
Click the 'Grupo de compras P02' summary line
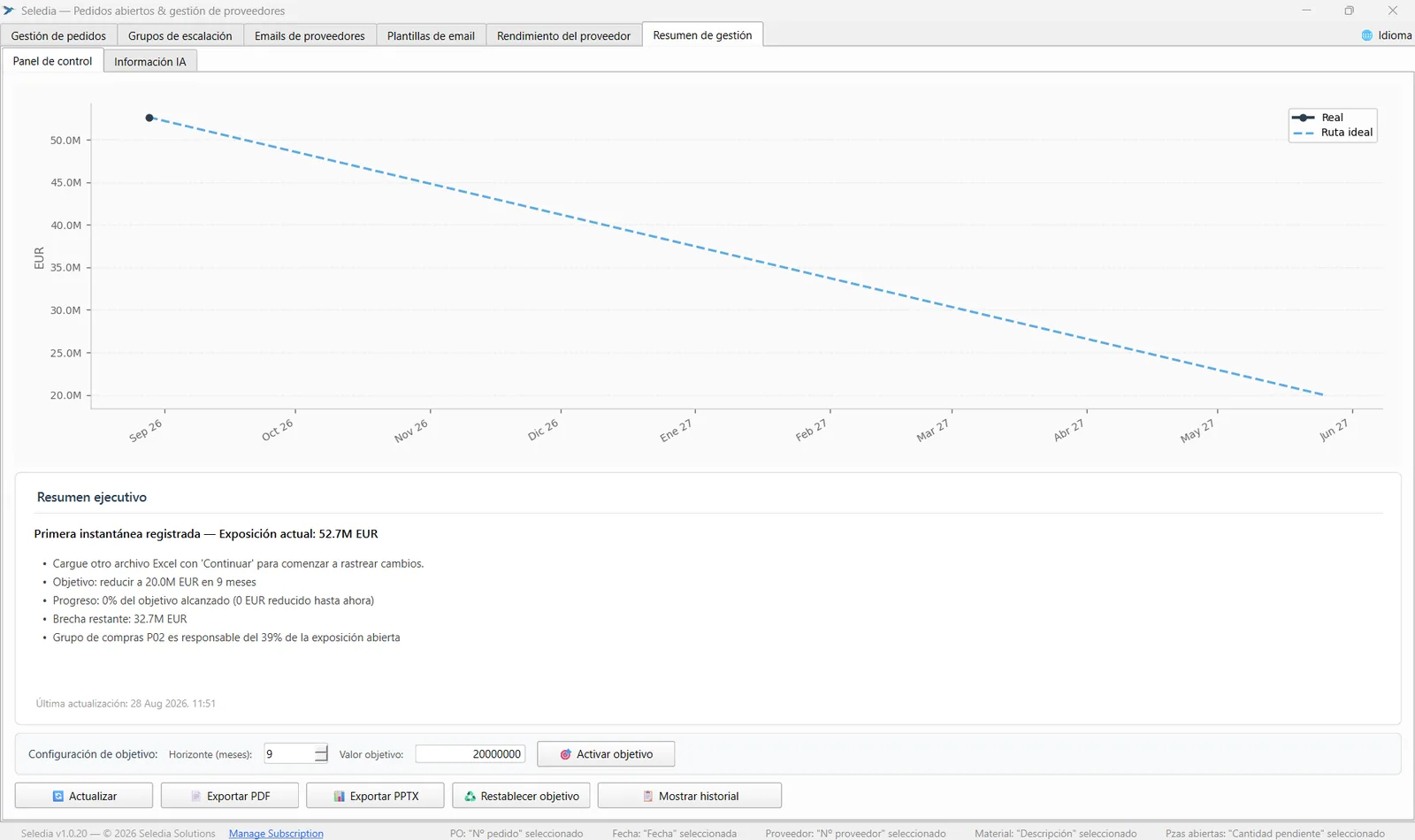[226, 638]
